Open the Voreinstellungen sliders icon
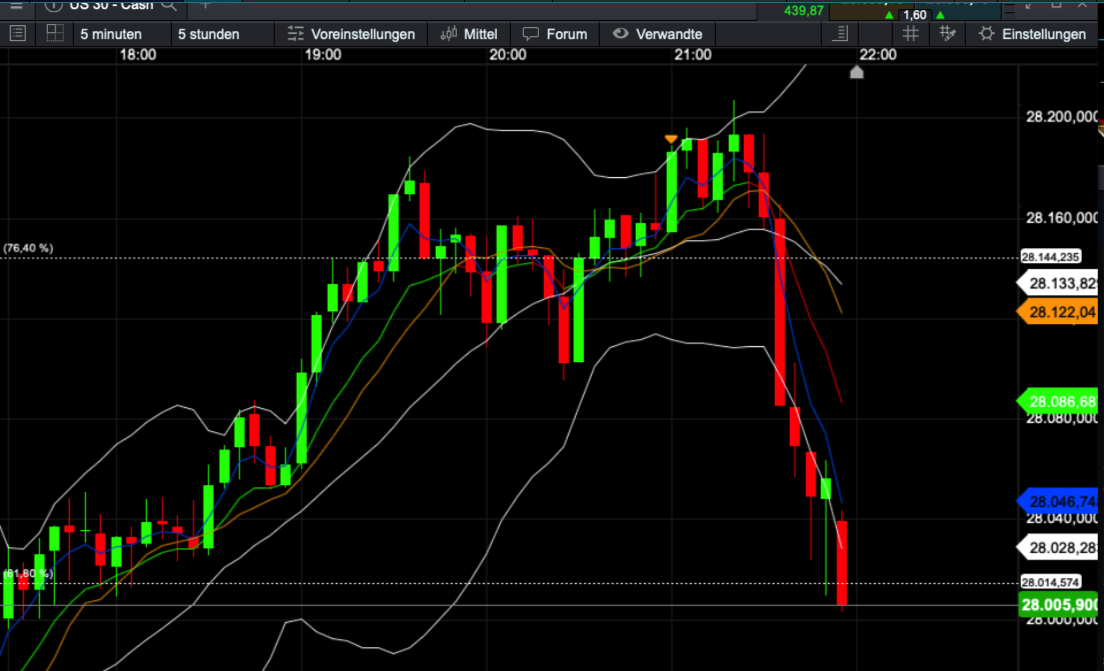 [x=296, y=33]
